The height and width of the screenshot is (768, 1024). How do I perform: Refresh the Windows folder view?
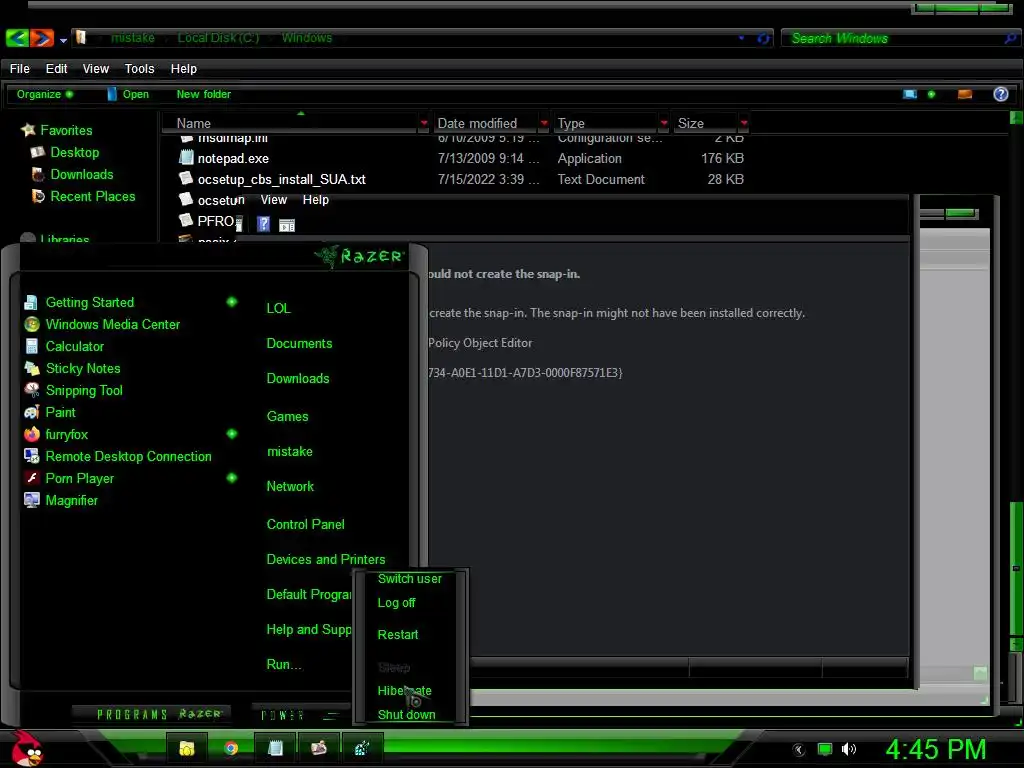click(763, 39)
